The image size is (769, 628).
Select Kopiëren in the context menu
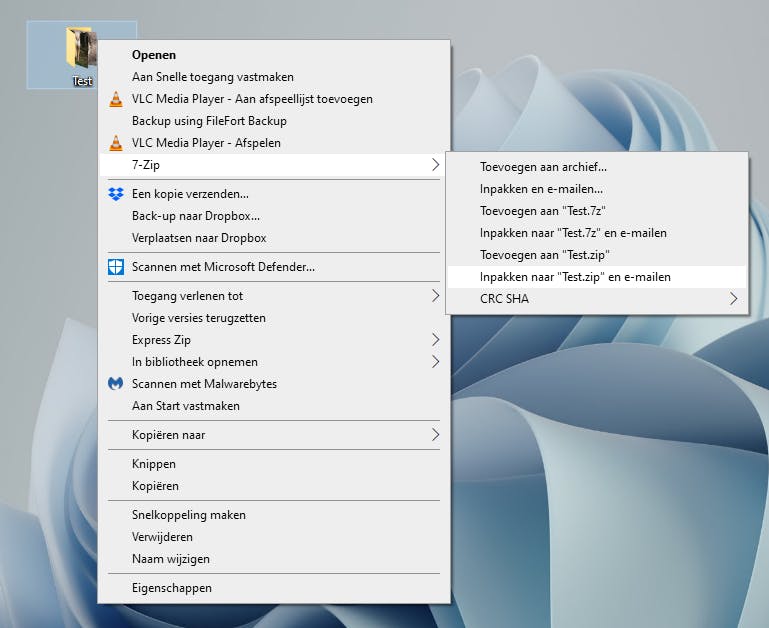tap(274, 486)
